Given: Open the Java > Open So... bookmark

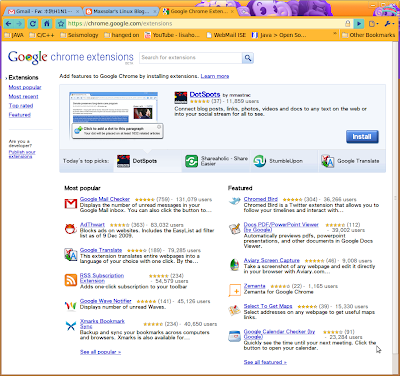Looking at the screenshot, I should coord(279,35).
